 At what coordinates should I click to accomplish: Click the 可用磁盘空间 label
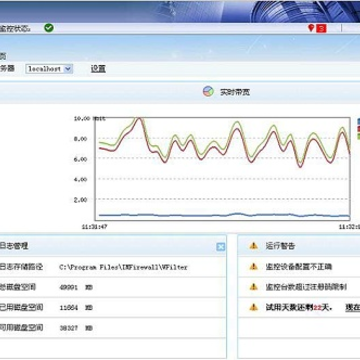click(x=21, y=328)
